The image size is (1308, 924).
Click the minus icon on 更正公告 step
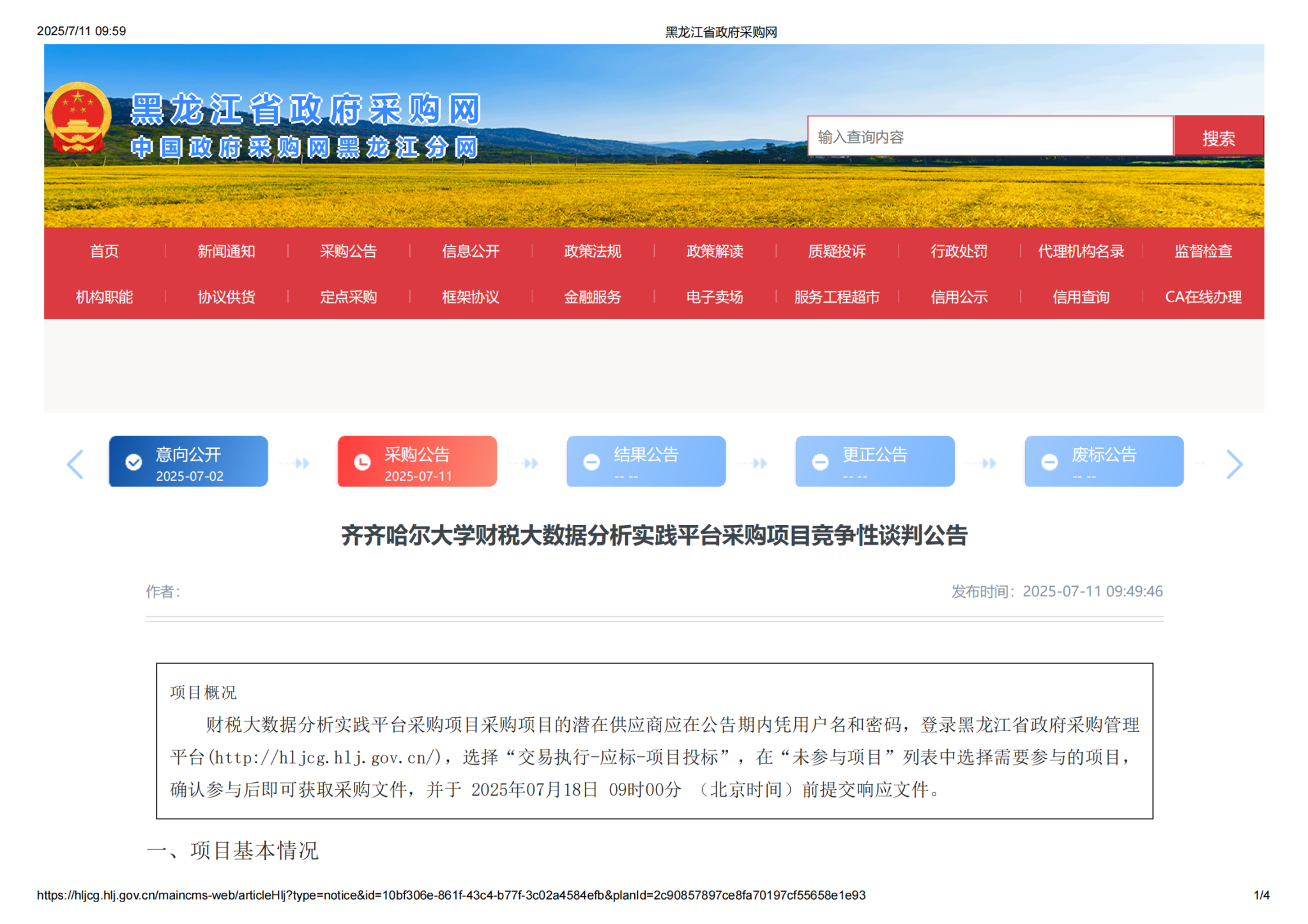(820, 462)
